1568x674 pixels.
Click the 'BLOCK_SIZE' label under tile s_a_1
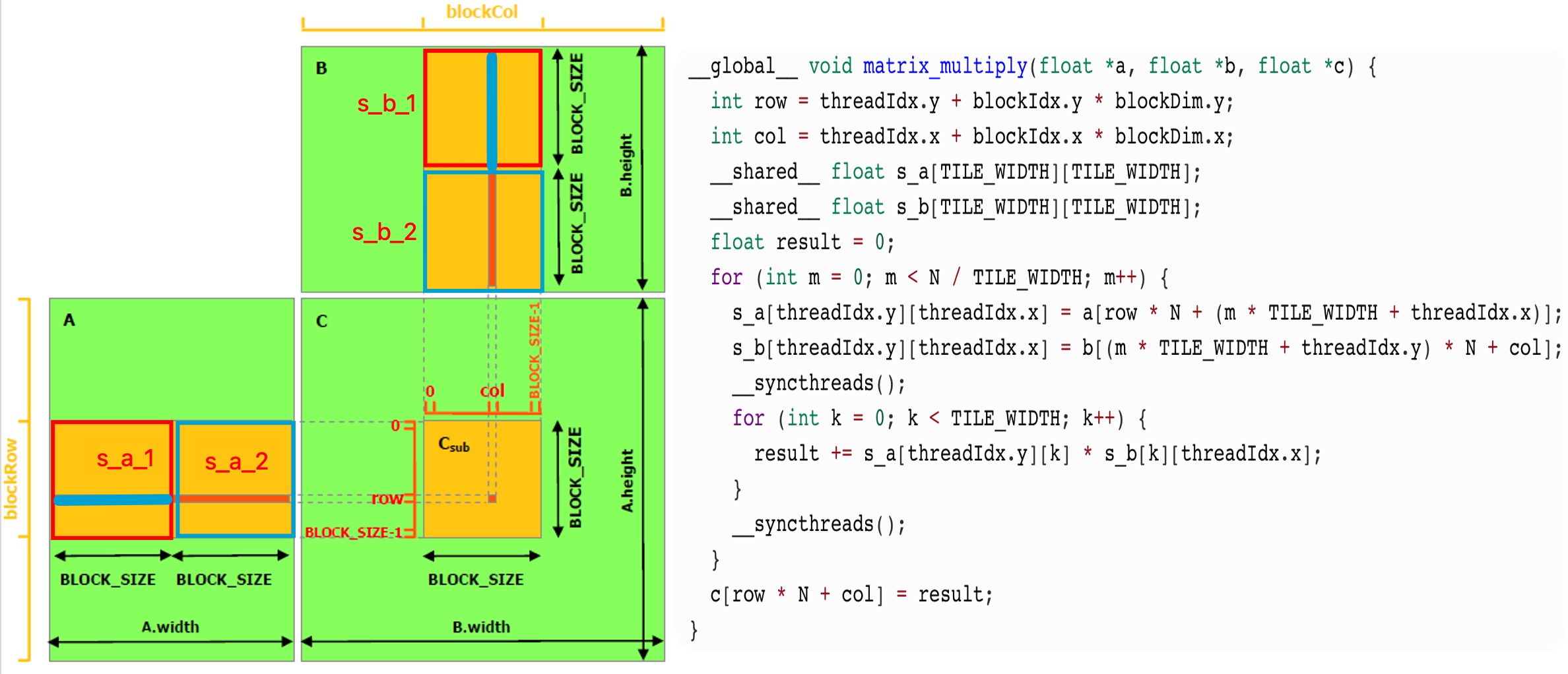108,579
